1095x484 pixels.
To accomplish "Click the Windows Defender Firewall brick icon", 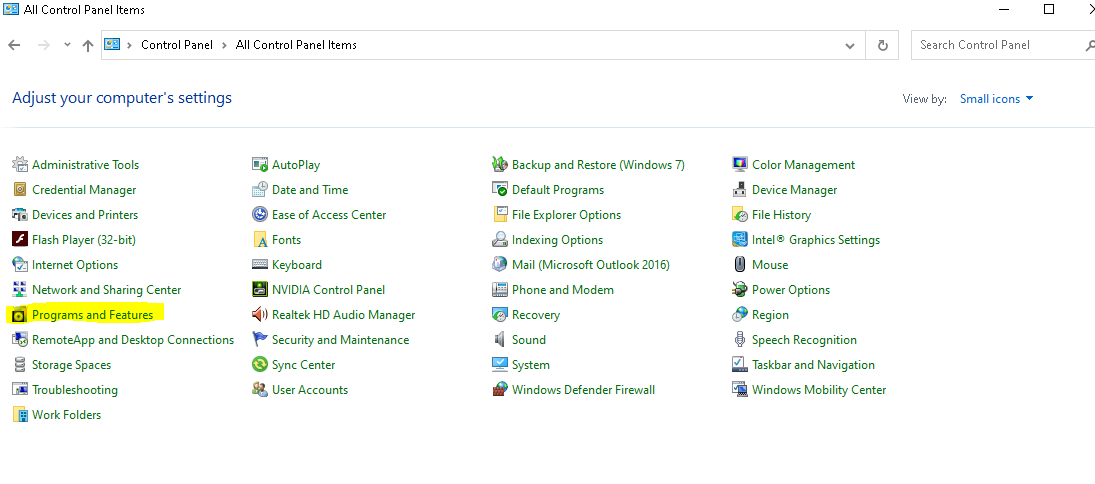I will (499, 390).
